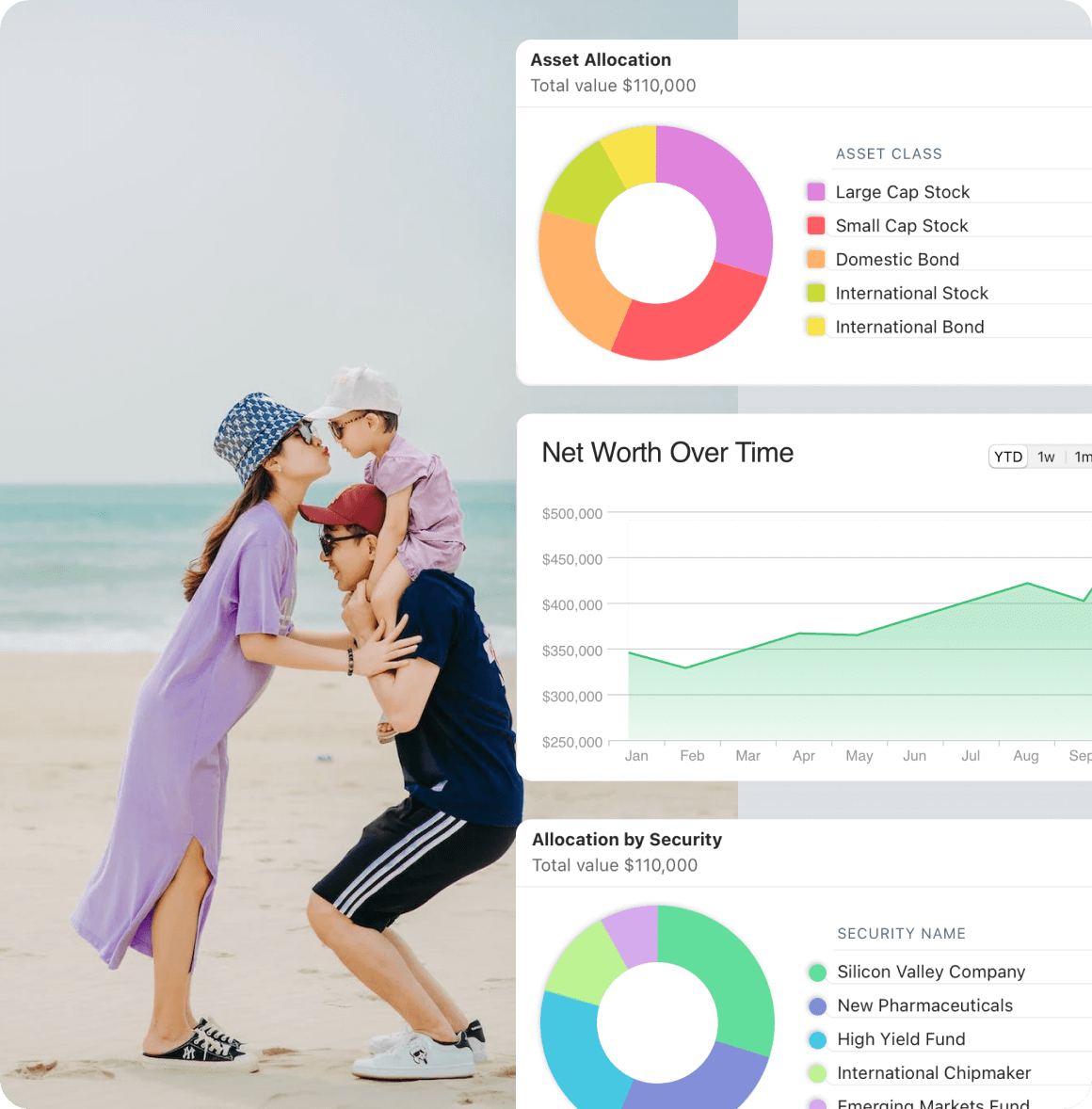Screen dimensions: 1092x1109
Task: Switch to the 1w time range
Action: 1046,457
